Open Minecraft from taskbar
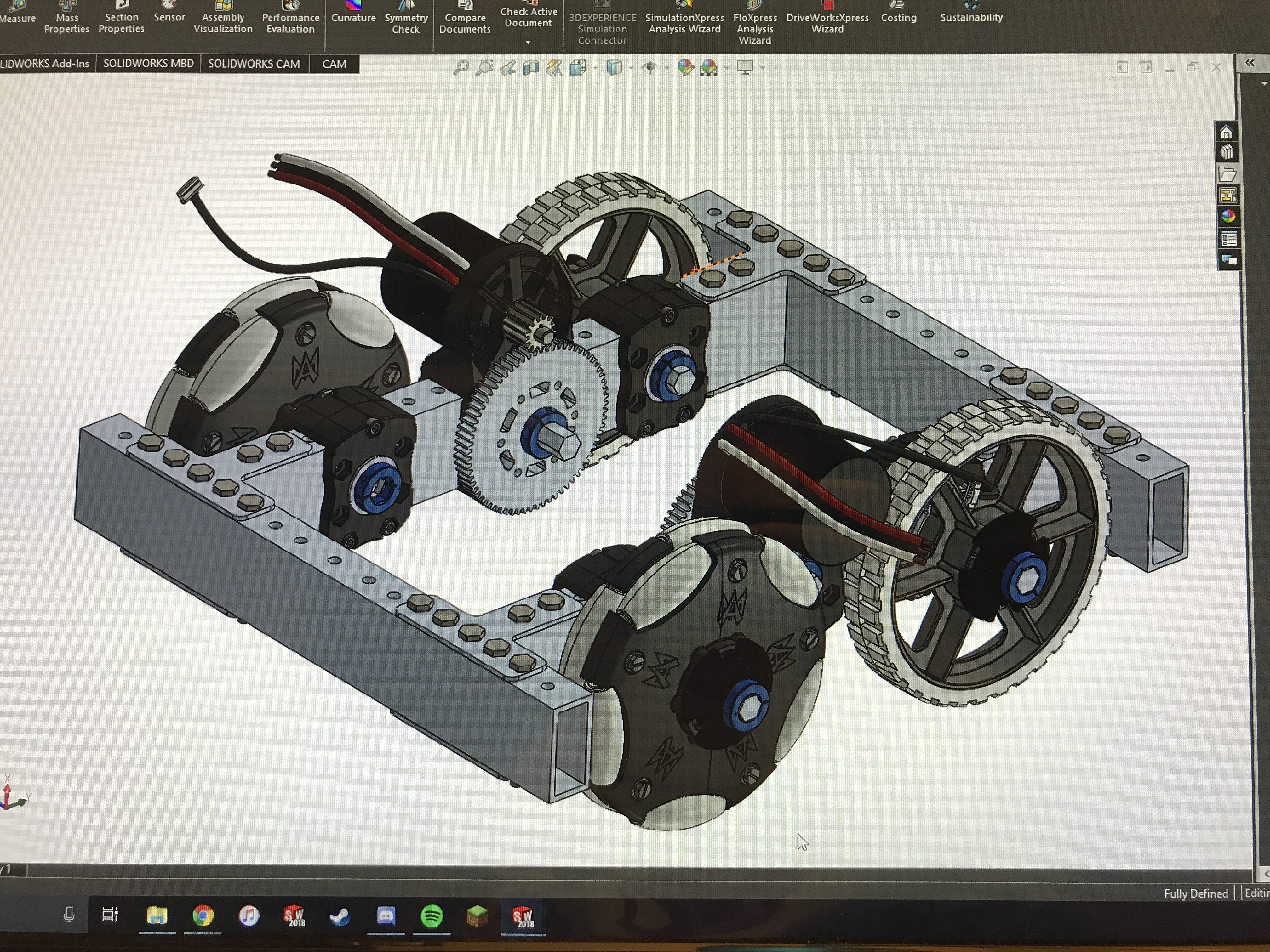 pos(477,916)
